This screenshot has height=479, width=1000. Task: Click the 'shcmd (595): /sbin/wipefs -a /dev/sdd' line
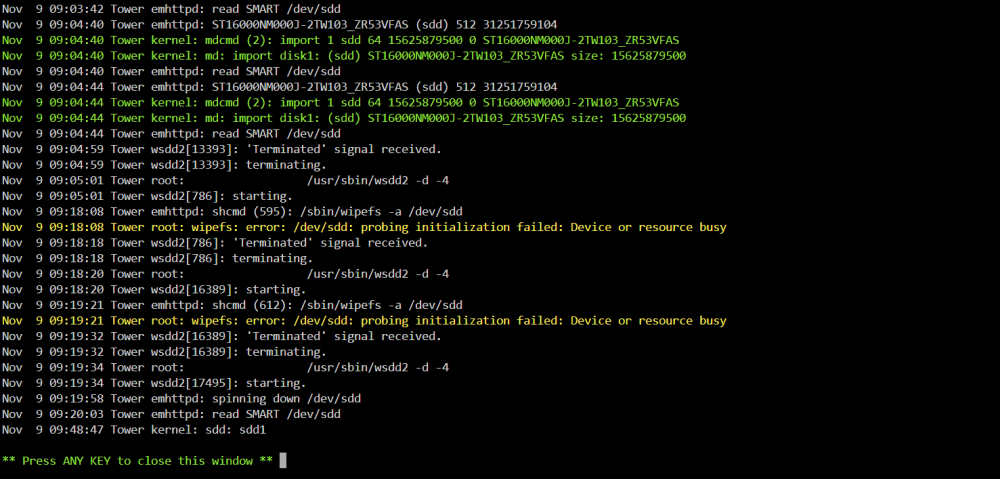pos(232,211)
